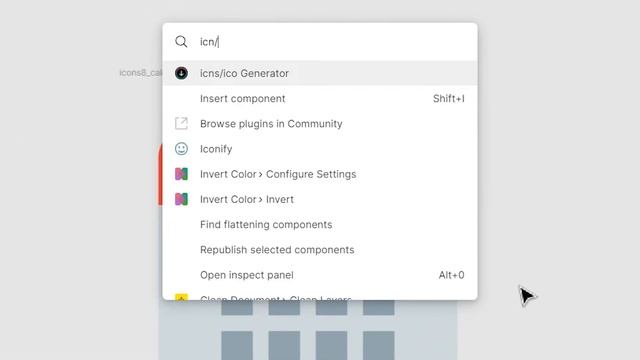The height and width of the screenshot is (360, 640).
Task: Select Find flattening components
Action: pos(320,224)
